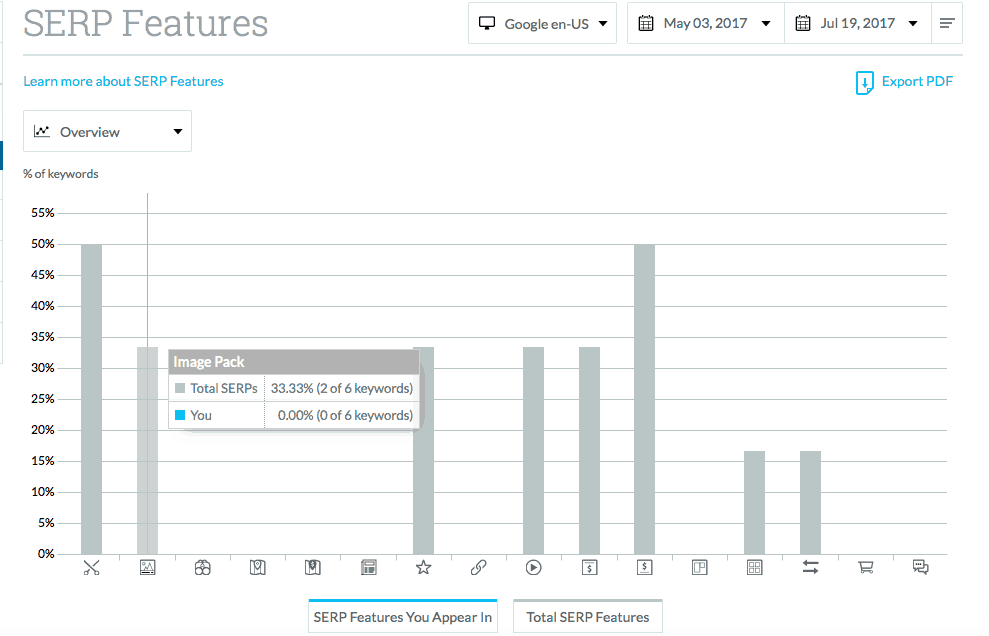Click the star reviews icon

click(x=423, y=568)
